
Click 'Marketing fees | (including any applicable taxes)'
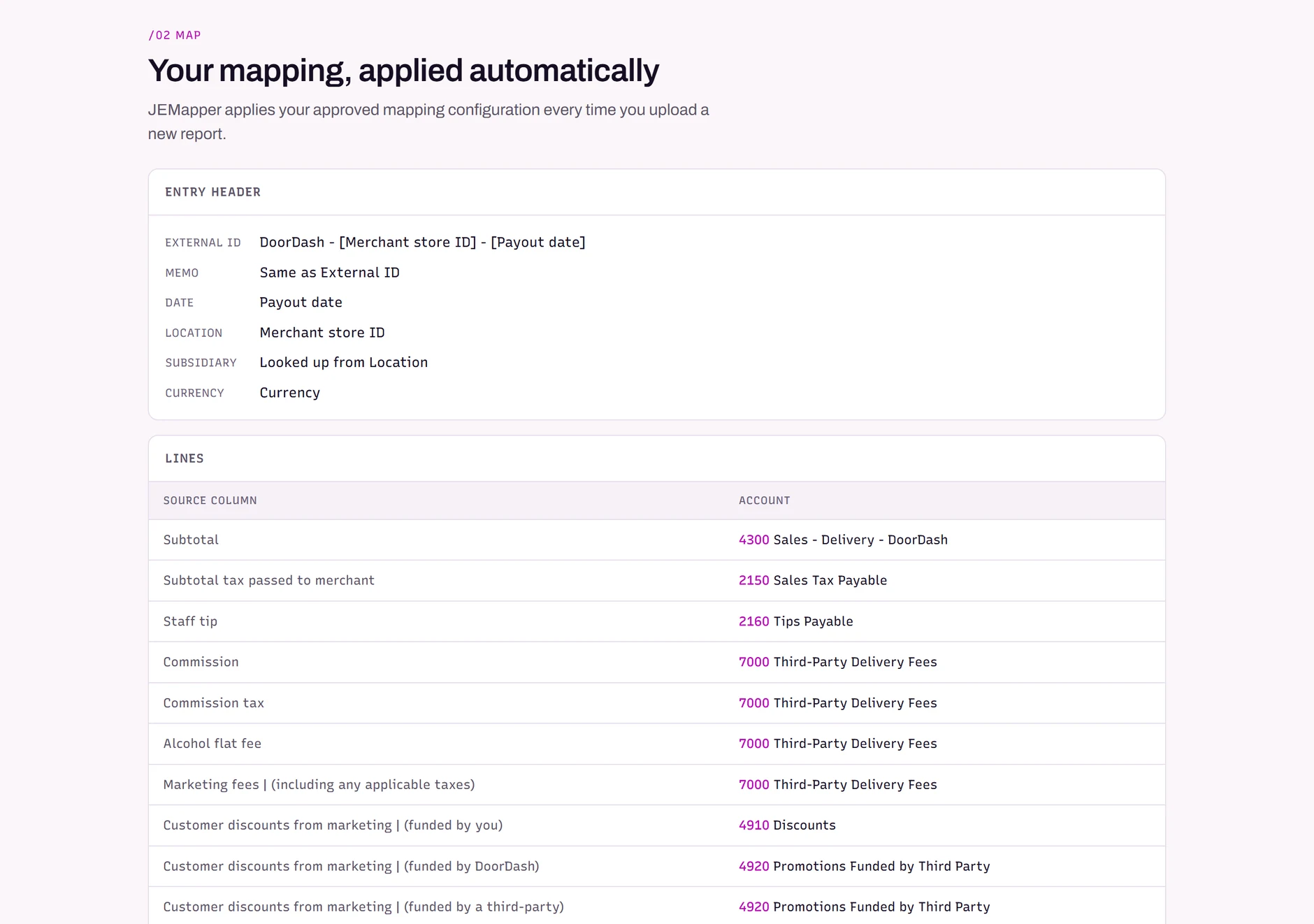[319, 785]
